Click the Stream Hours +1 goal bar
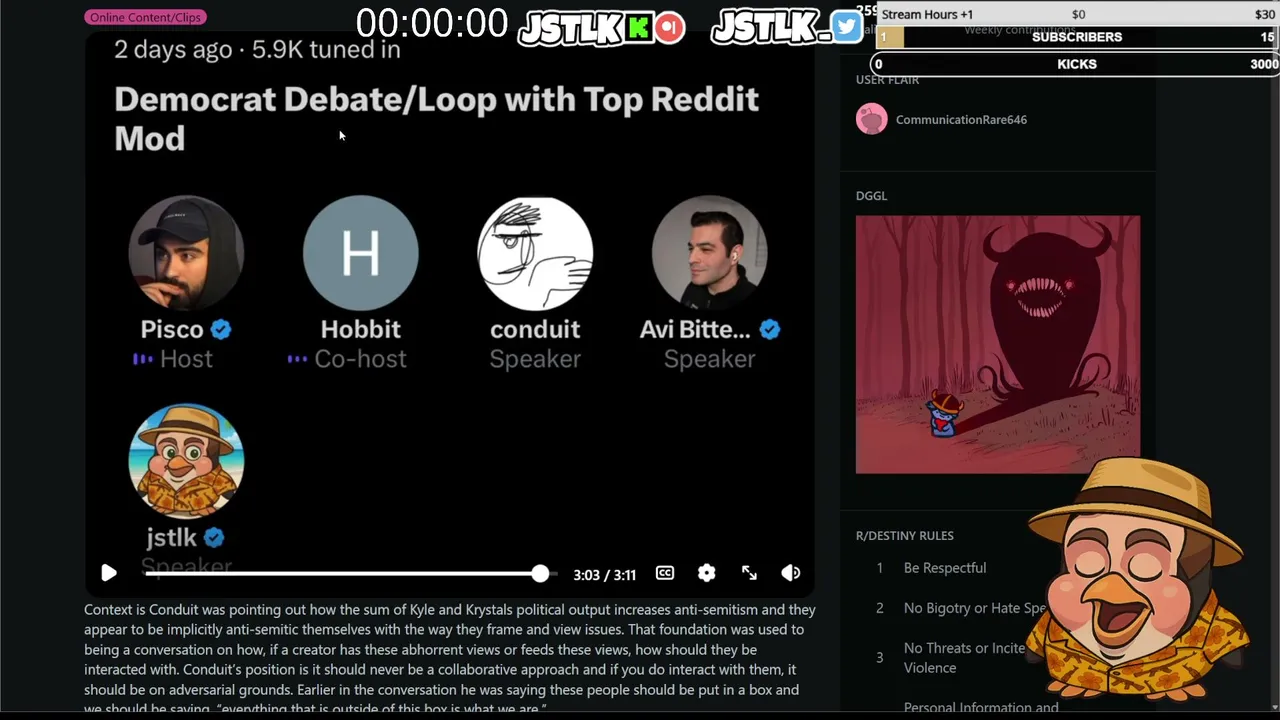 (1077, 14)
